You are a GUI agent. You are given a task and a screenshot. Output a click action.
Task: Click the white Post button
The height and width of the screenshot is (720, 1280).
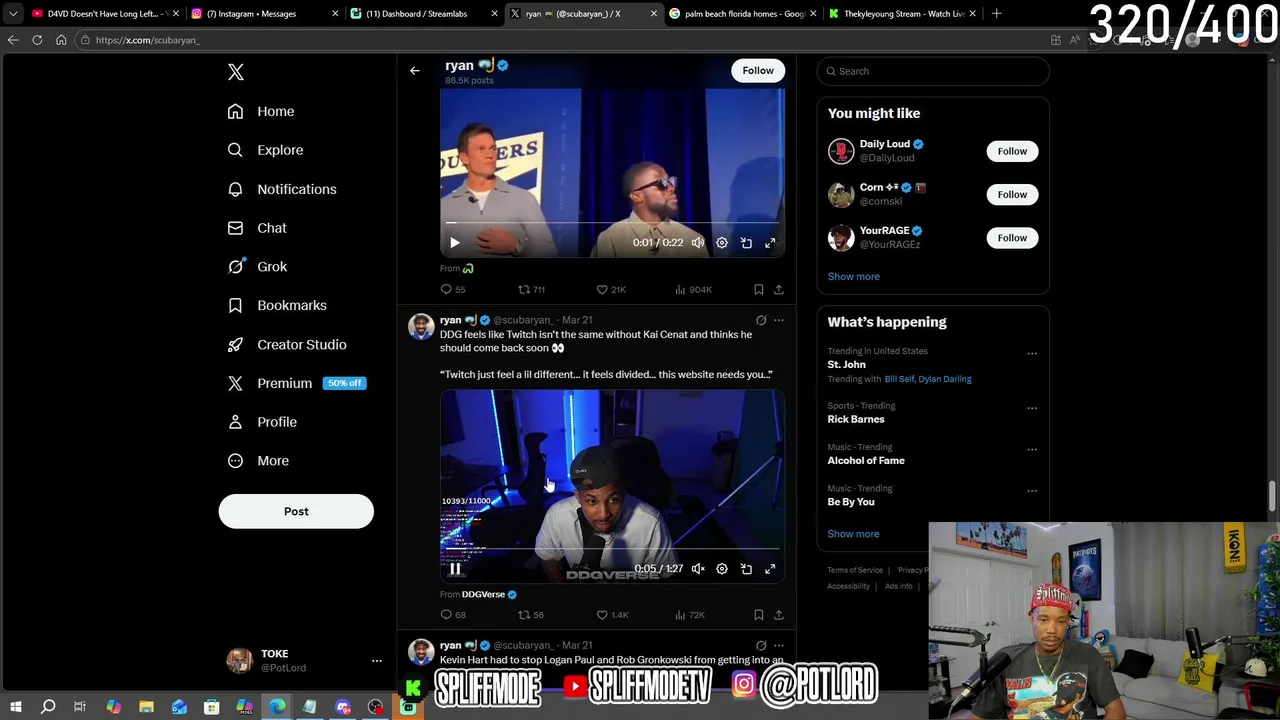click(296, 511)
